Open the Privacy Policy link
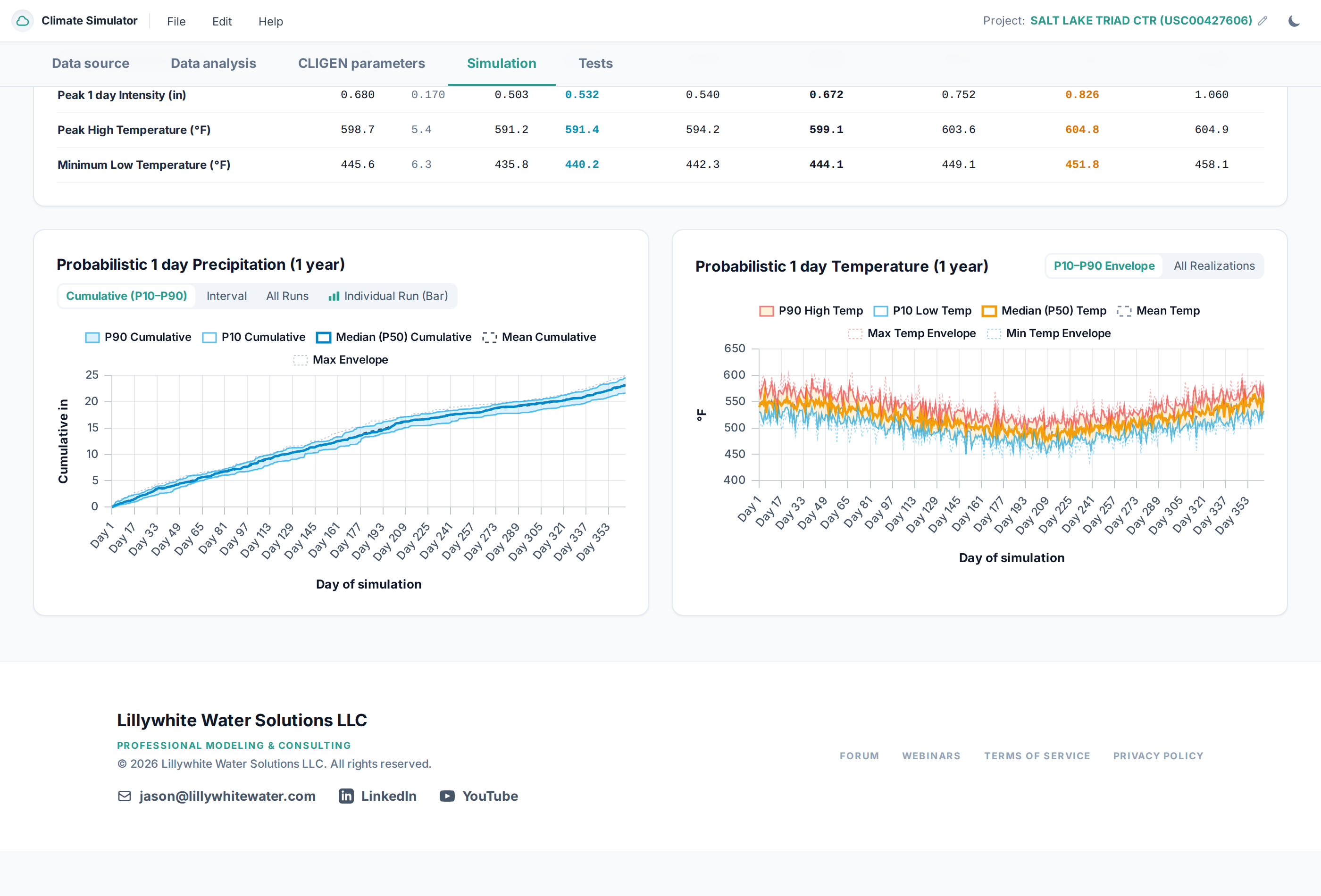Screen dimensions: 1321x896 click(x=1158, y=755)
